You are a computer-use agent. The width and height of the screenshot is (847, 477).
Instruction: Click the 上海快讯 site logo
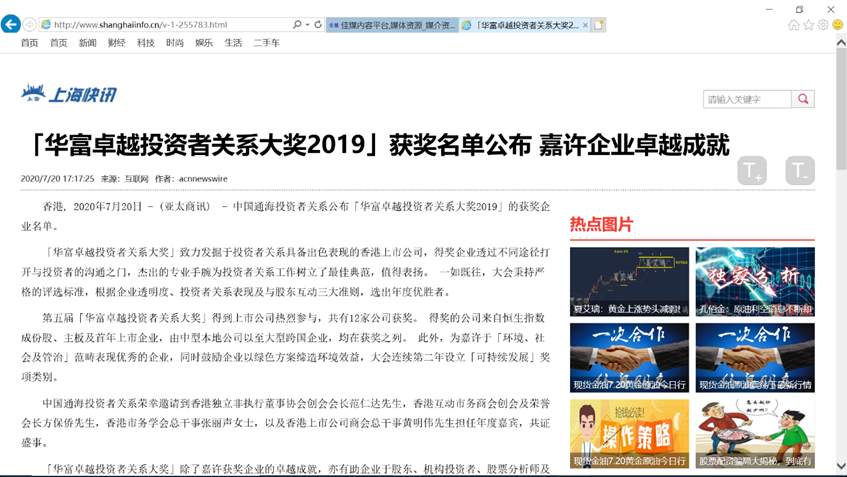click(x=69, y=93)
